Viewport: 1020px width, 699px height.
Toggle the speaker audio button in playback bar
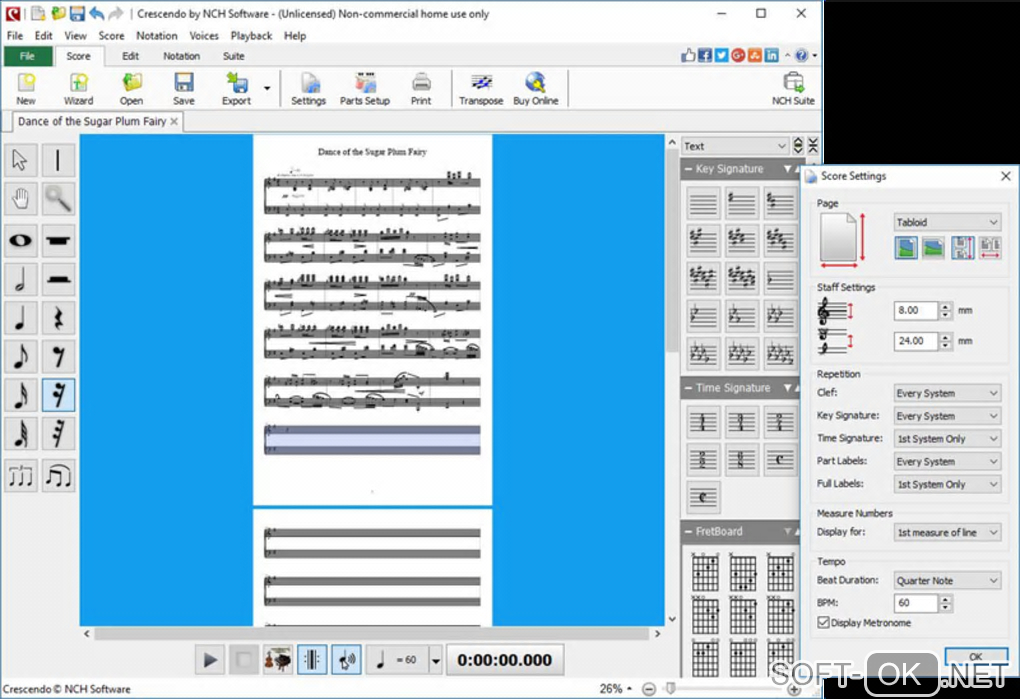point(347,660)
